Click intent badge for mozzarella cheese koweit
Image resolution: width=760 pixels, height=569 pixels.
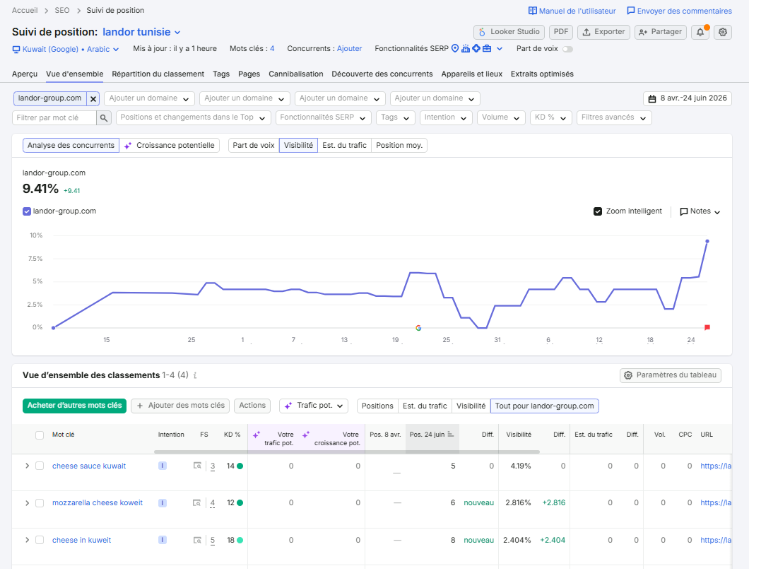coord(162,503)
